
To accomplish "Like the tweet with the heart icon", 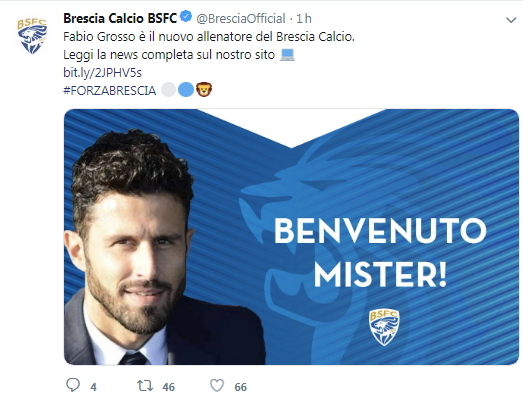I will [x=217, y=386].
